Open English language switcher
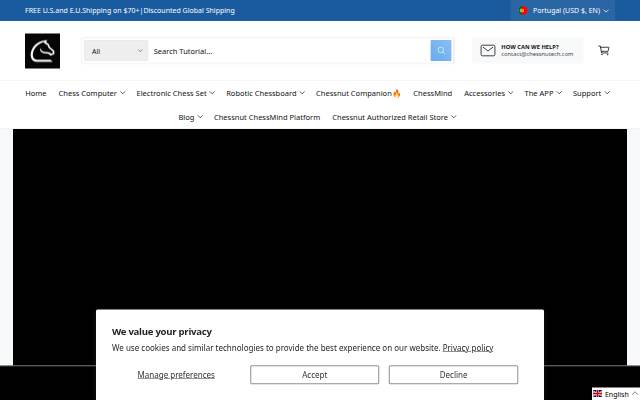Viewport: 640px width, 400px height. tap(616, 394)
